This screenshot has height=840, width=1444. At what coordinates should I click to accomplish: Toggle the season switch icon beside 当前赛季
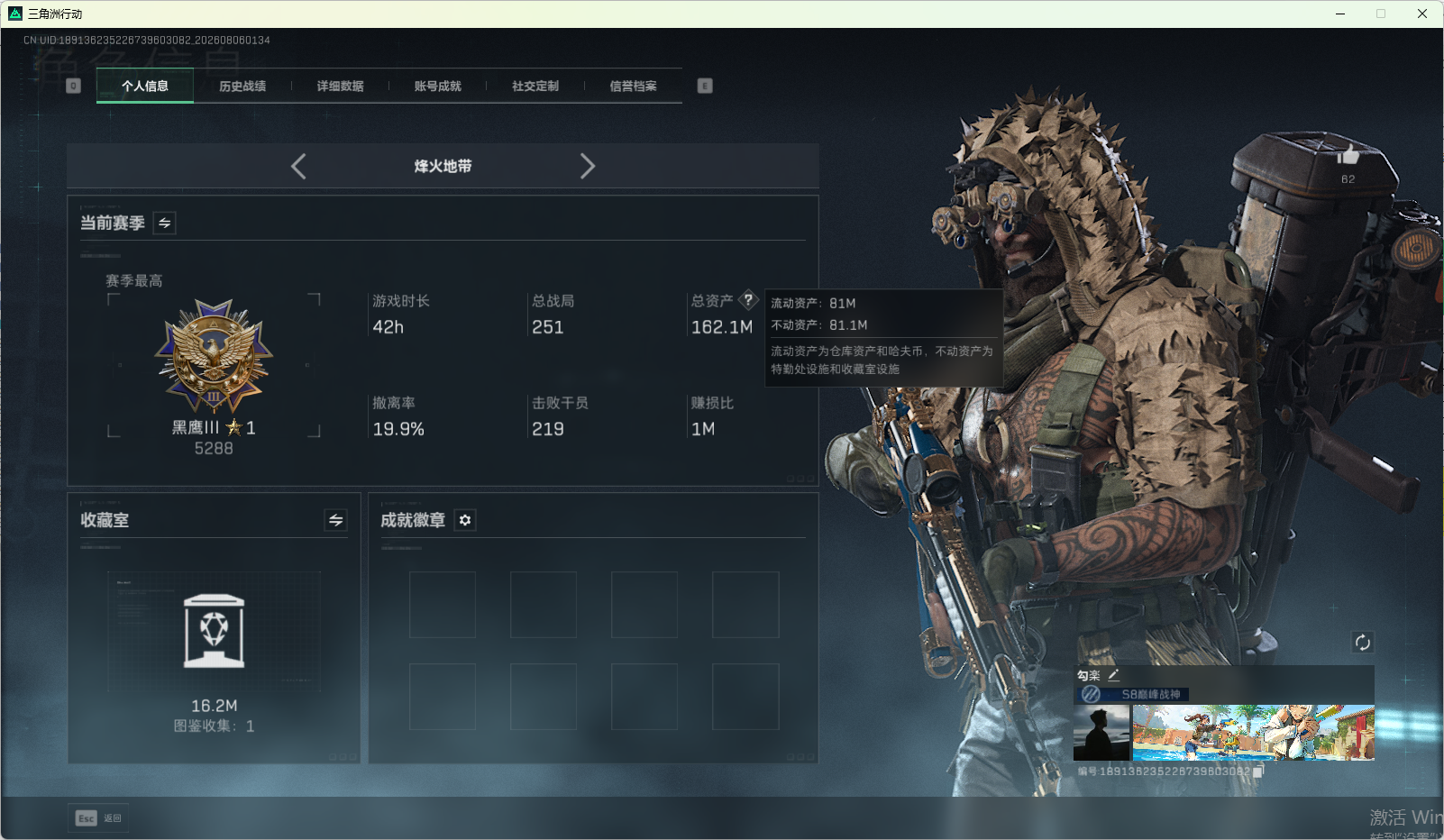point(165,223)
